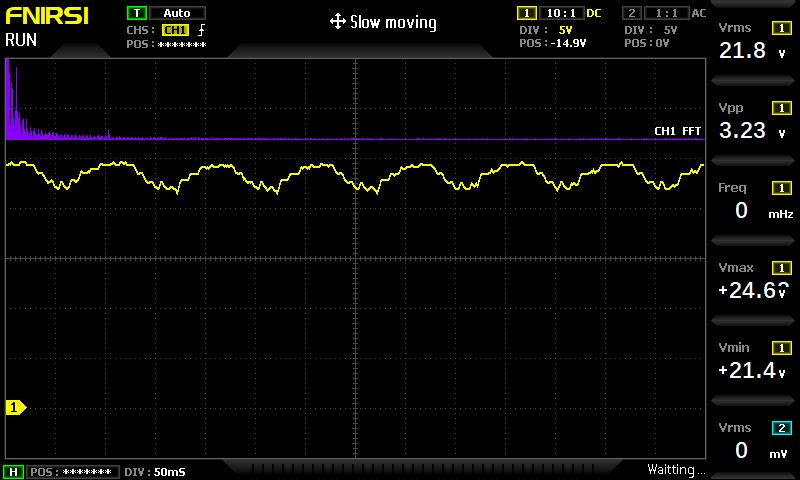
Task: Click the channel badge beside Vpp
Action: (x=782, y=108)
